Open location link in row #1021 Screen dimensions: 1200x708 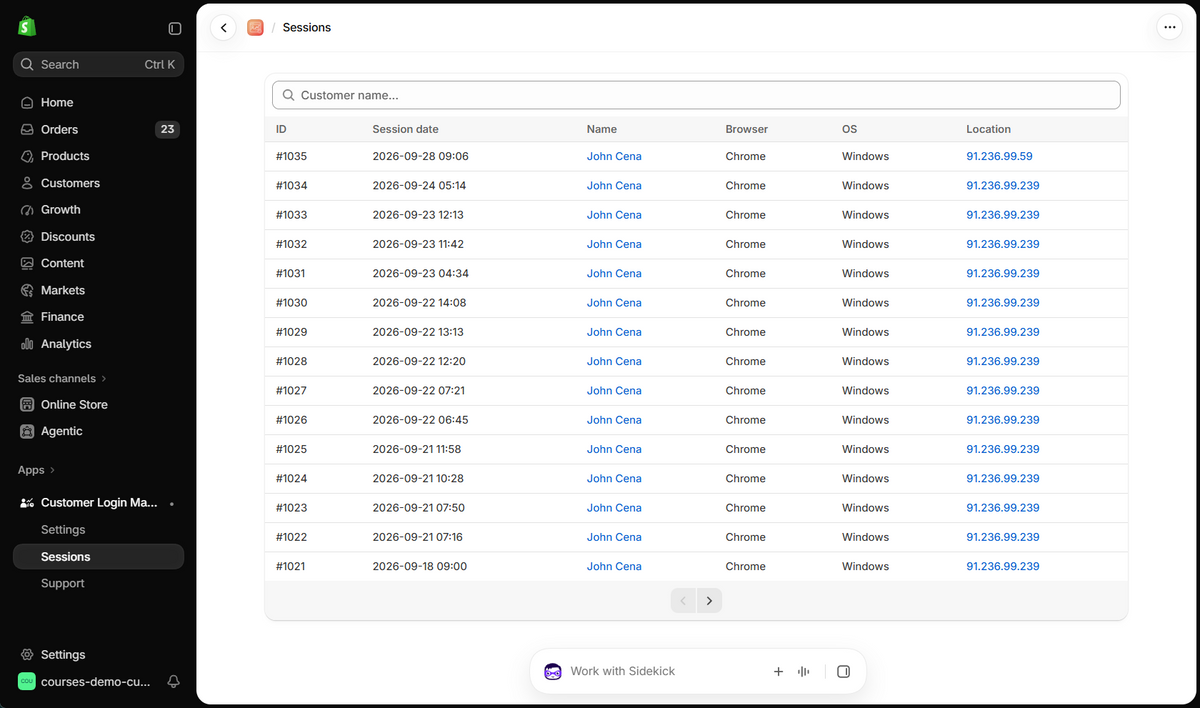pos(1003,566)
